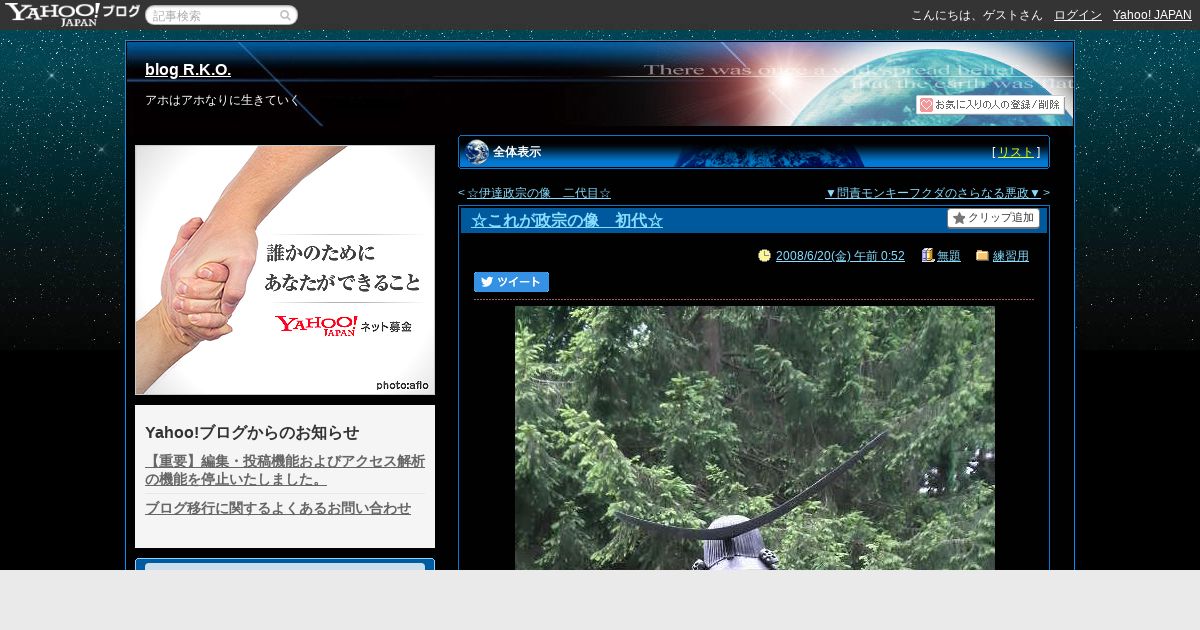Open ブログ移行に関するよくあるお問い合わせ link
Image resolution: width=1200 pixels, height=630 pixels.
pyautogui.click(x=278, y=508)
